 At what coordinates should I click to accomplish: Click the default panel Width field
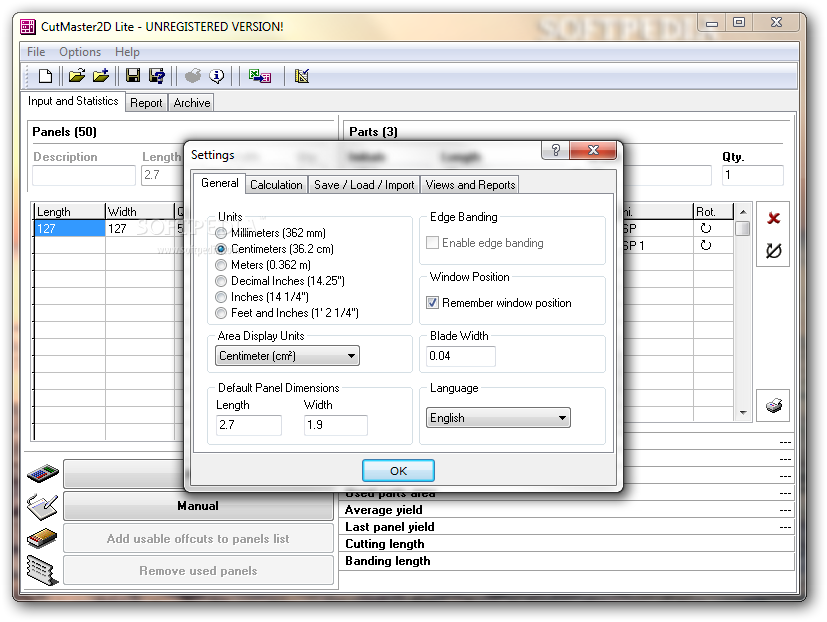click(335, 425)
